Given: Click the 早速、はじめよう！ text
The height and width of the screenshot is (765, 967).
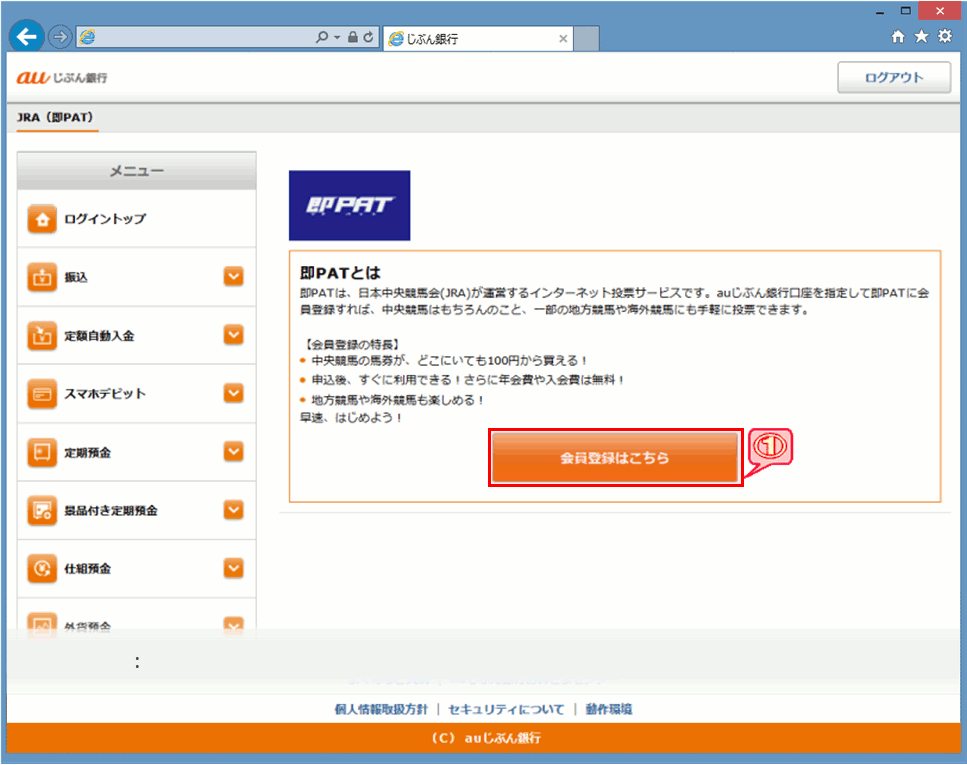Looking at the screenshot, I should (352, 418).
